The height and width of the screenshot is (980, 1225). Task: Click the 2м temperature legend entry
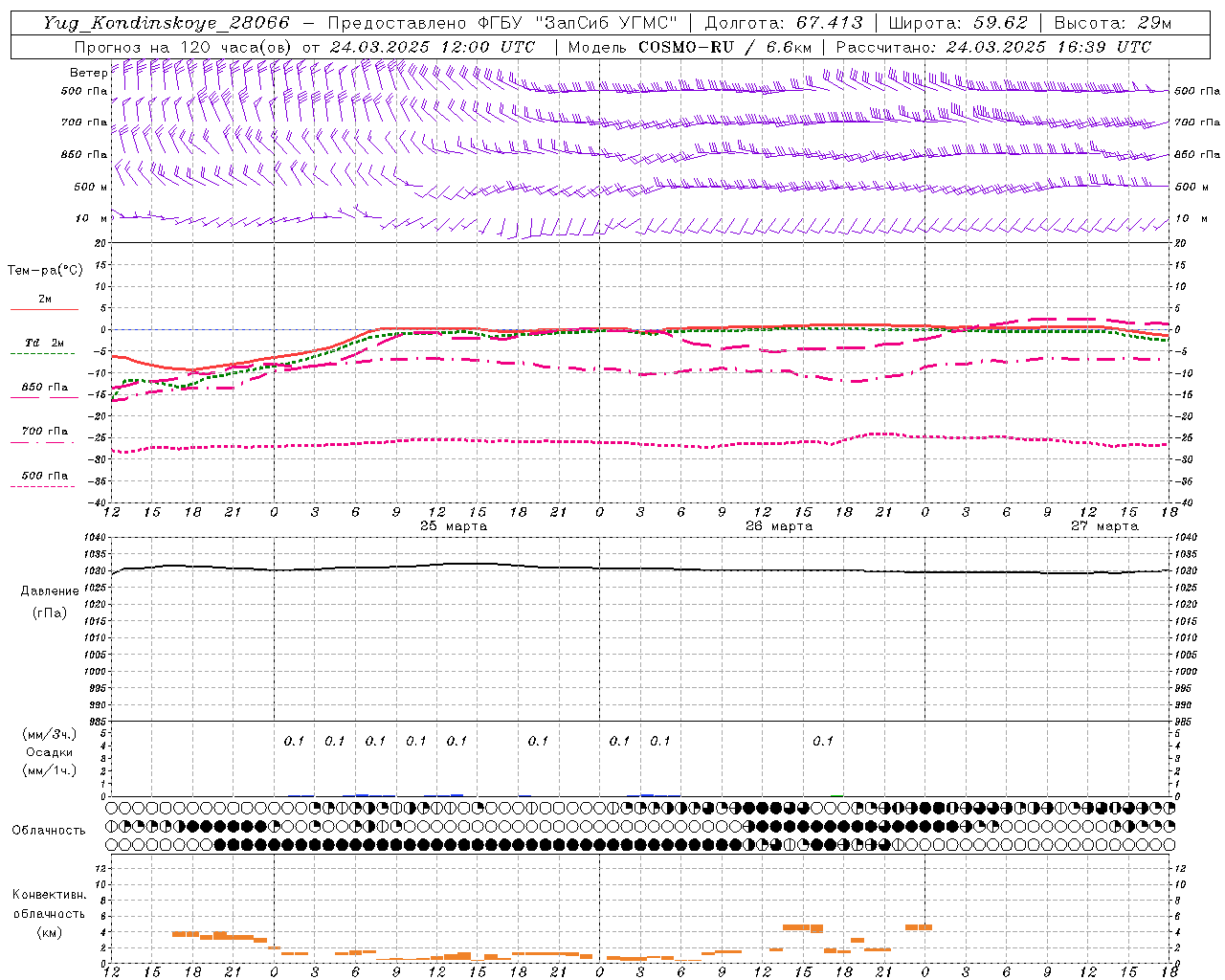tap(45, 300)
